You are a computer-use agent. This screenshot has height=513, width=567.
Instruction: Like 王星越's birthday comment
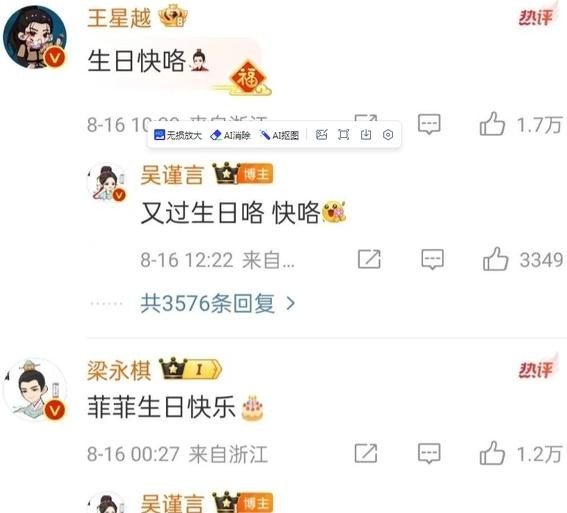pyautogui.click(x=492, y=124)
